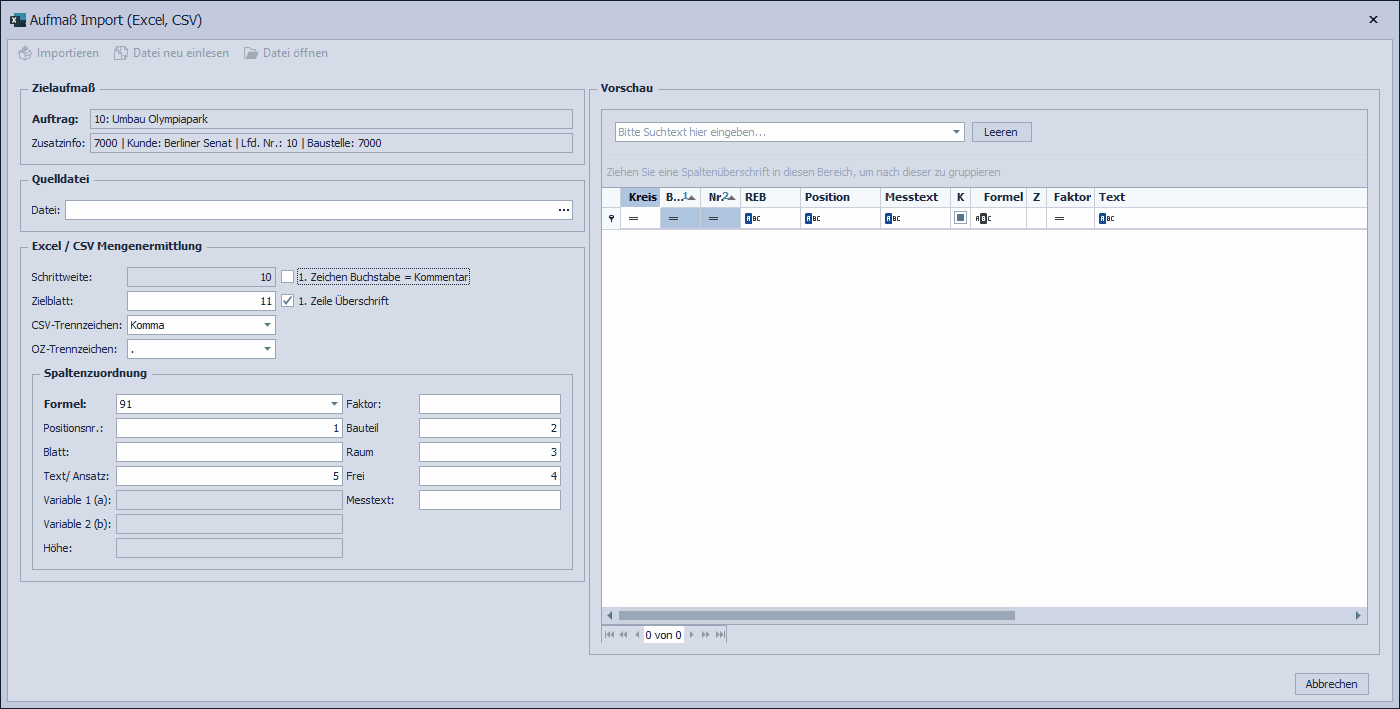Click the ellipsis browse button in Datei field

coord(564,210)
